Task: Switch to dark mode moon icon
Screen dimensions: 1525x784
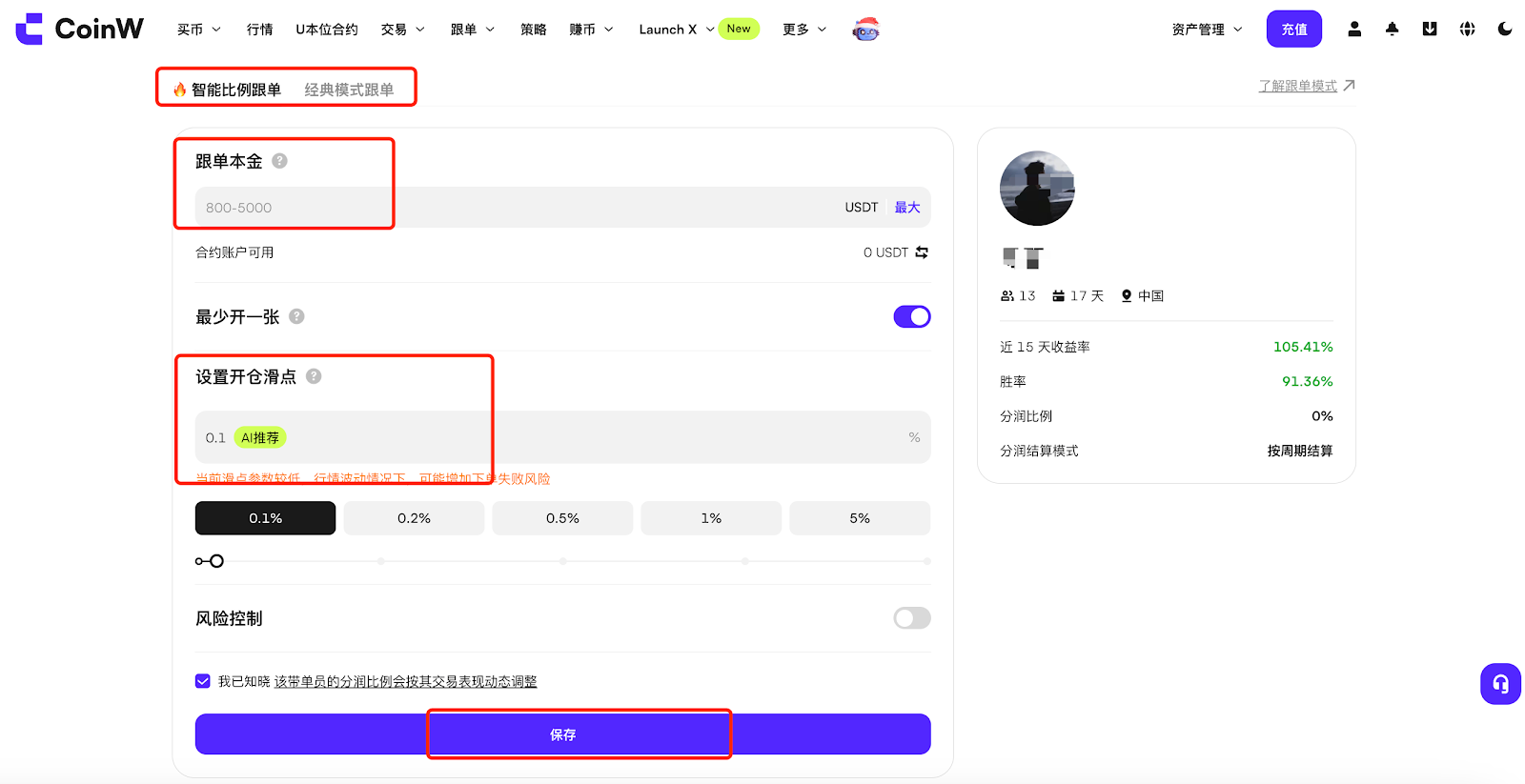Action: click(x=1505, y=30)
